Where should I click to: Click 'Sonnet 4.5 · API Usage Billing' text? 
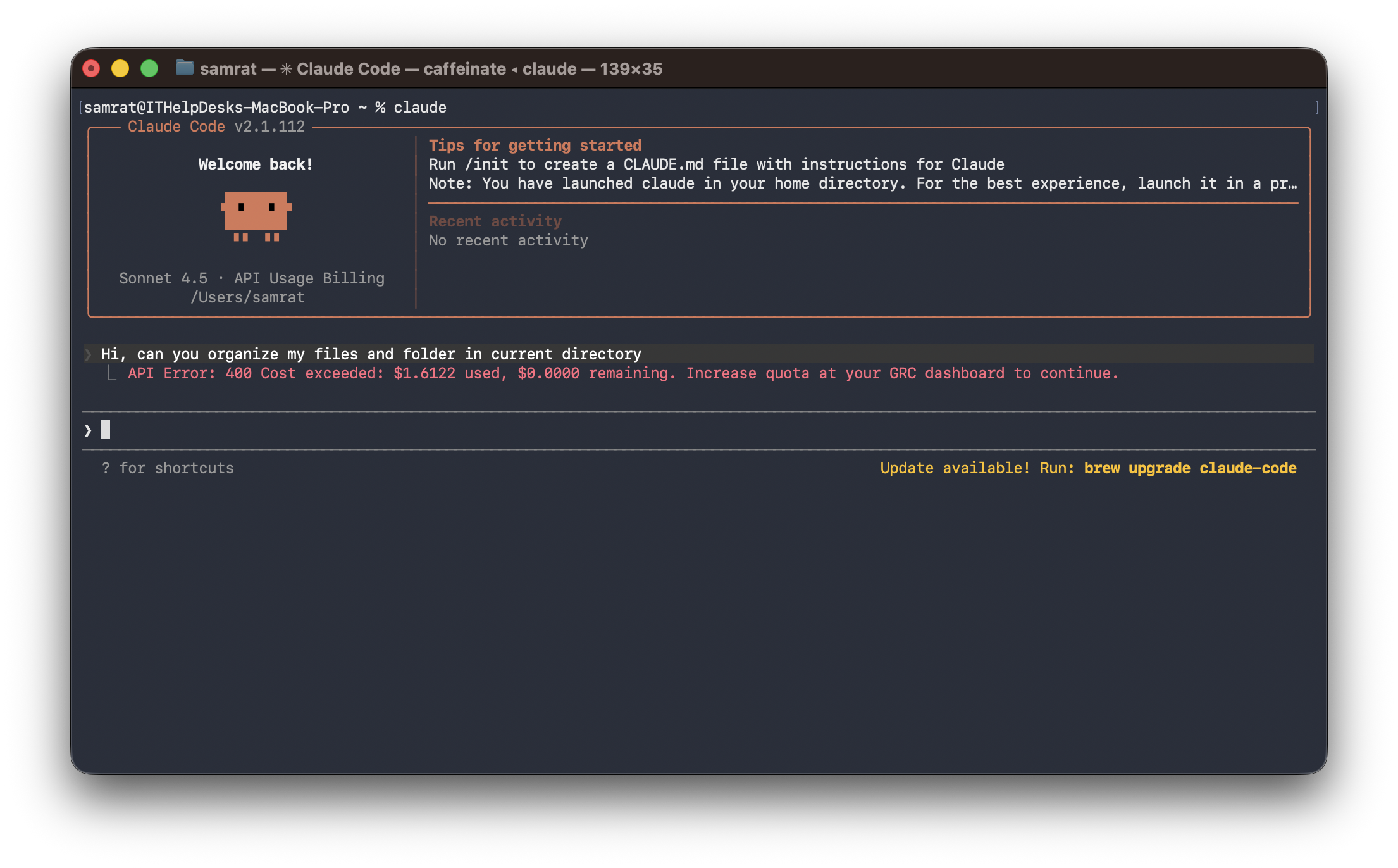252,278
